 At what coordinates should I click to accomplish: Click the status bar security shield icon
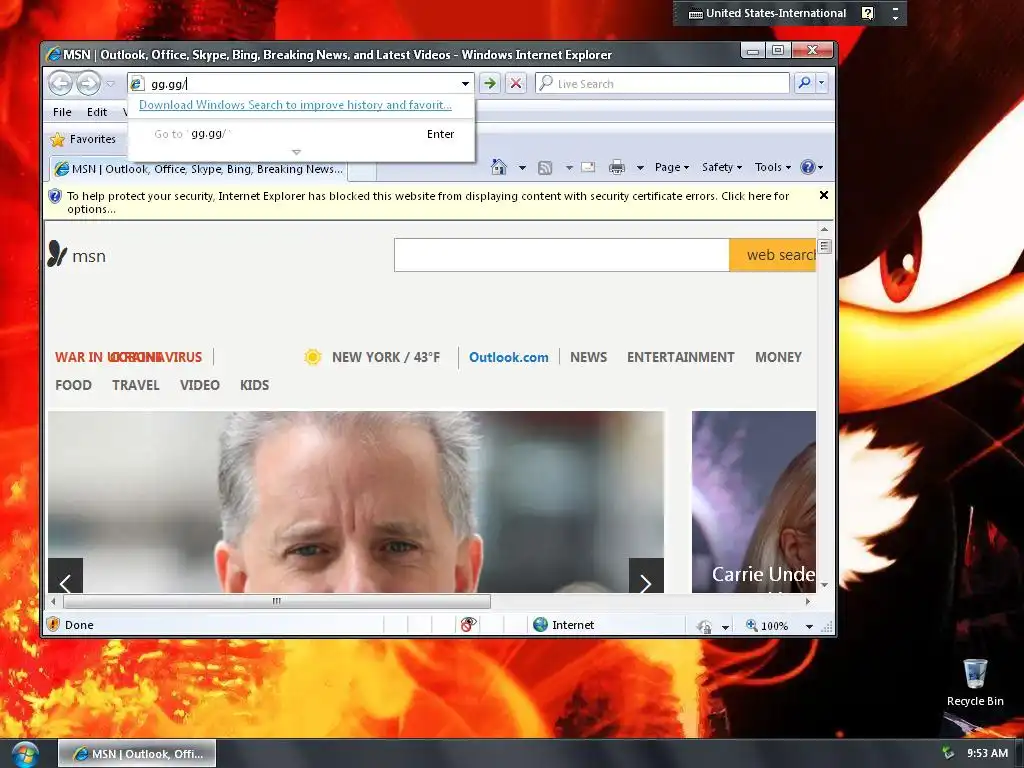click(54, 625)
